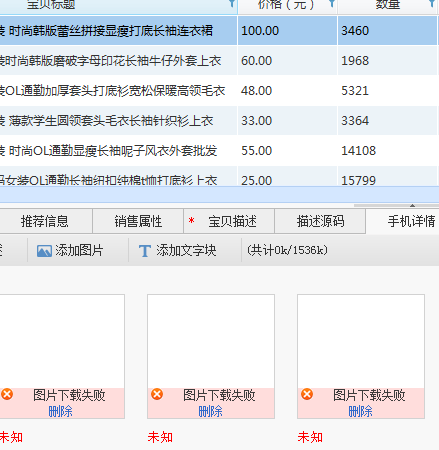Click the 添加图片 image icon
The width and height of the screenshot is (439, 450).
[x=44, y=251]
